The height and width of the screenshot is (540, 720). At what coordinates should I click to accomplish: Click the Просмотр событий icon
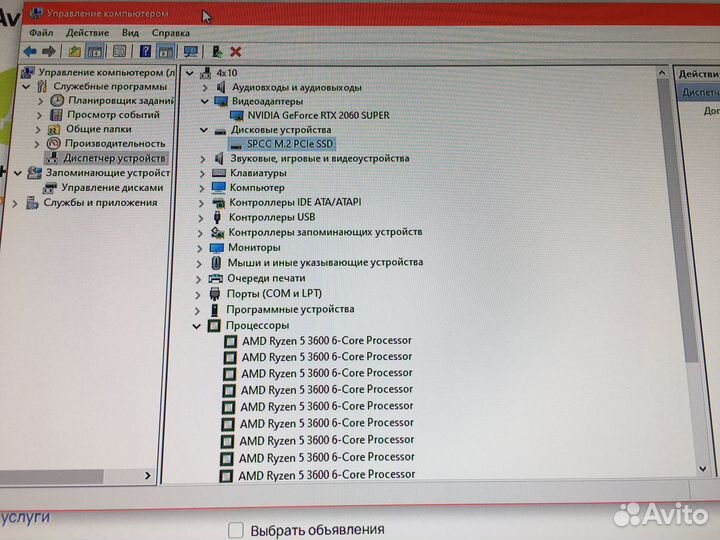tap(56, 115)
